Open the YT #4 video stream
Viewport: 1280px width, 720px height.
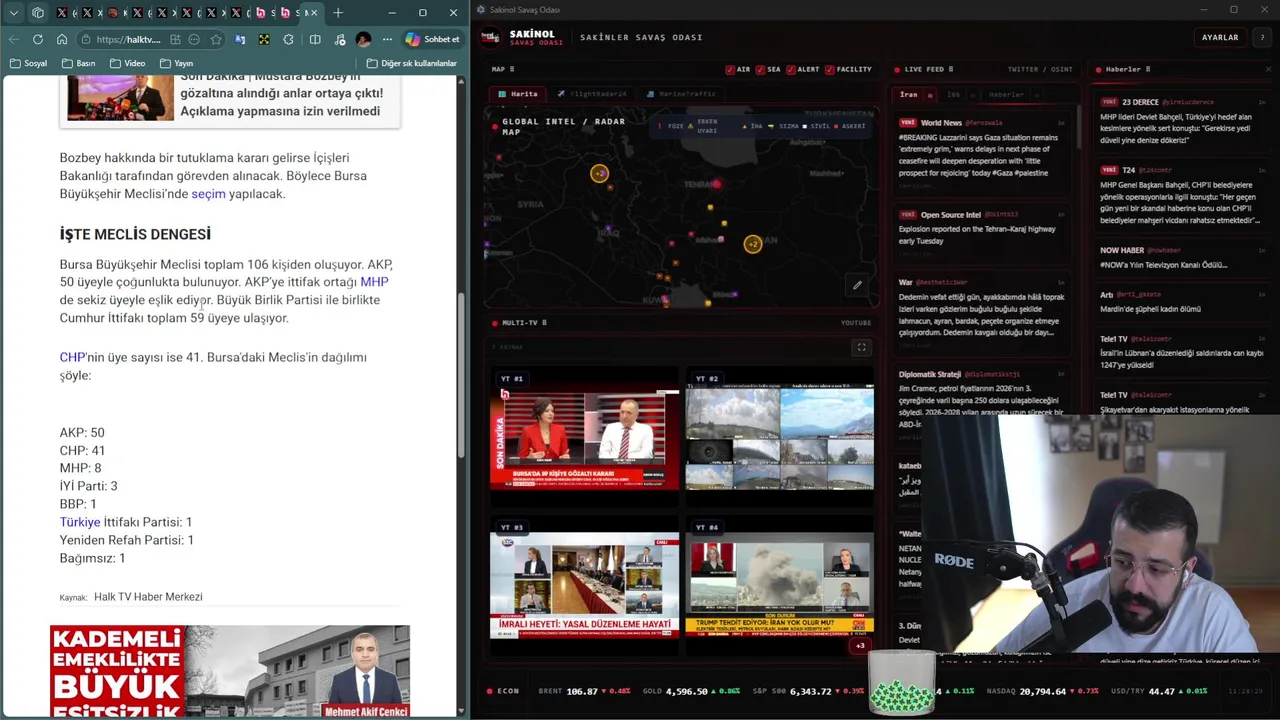click(x=779, y=586)
